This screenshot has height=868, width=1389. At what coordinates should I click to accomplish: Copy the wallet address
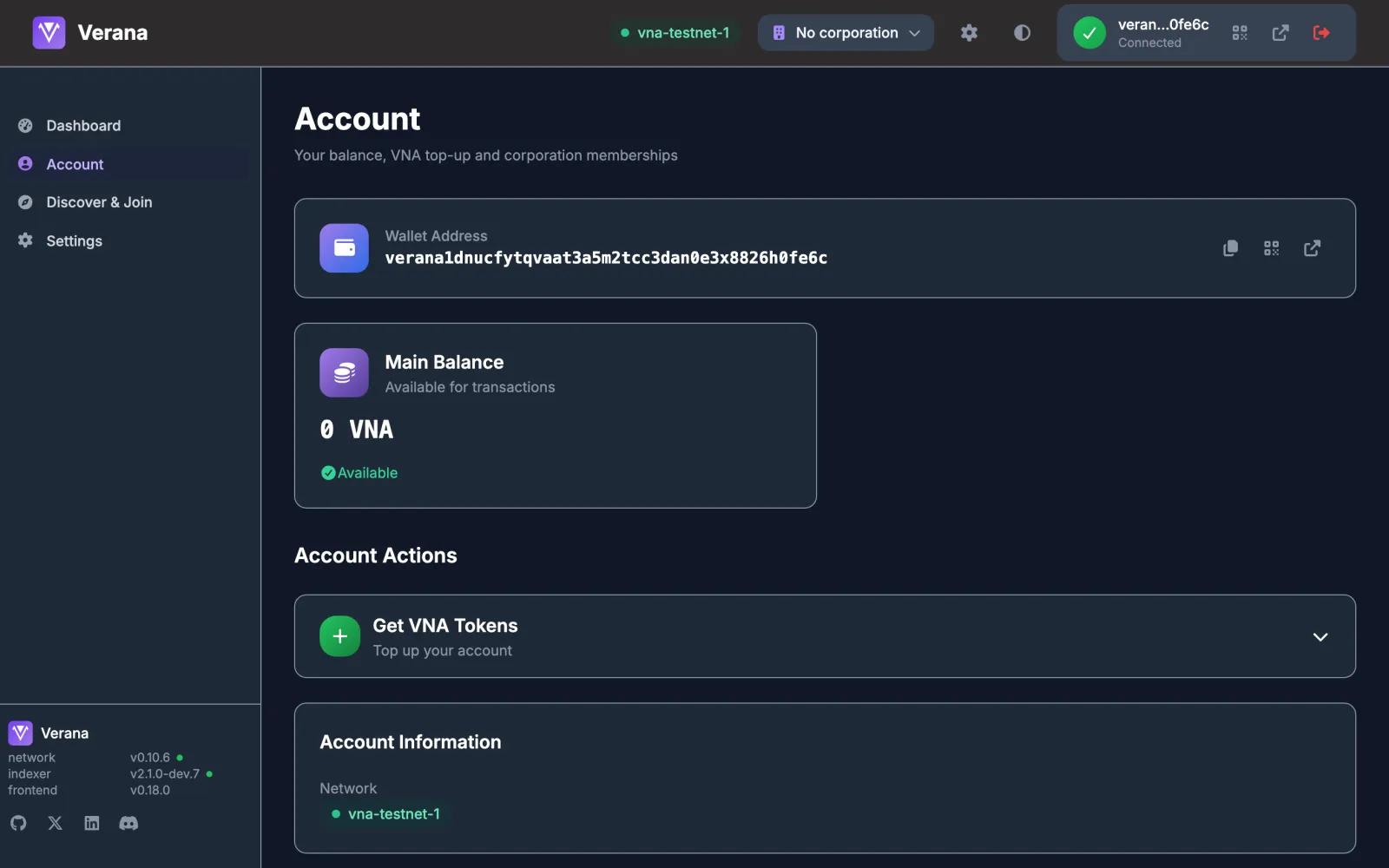click(x=1230, y=248)
